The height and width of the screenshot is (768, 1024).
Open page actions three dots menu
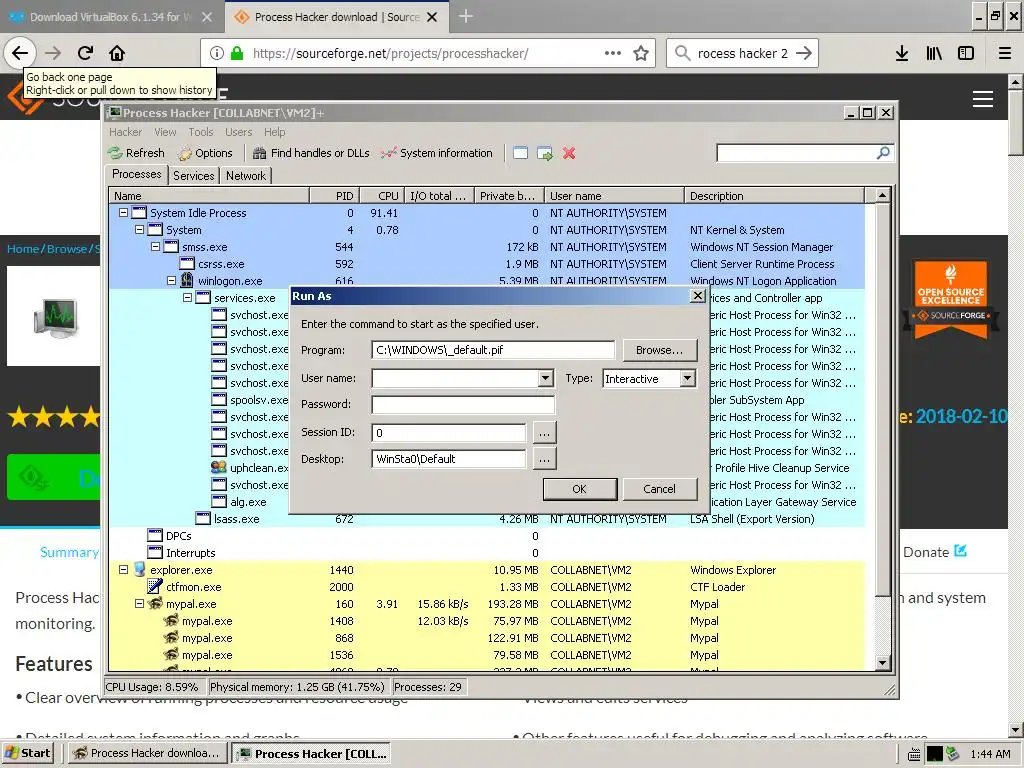point(613,53)
